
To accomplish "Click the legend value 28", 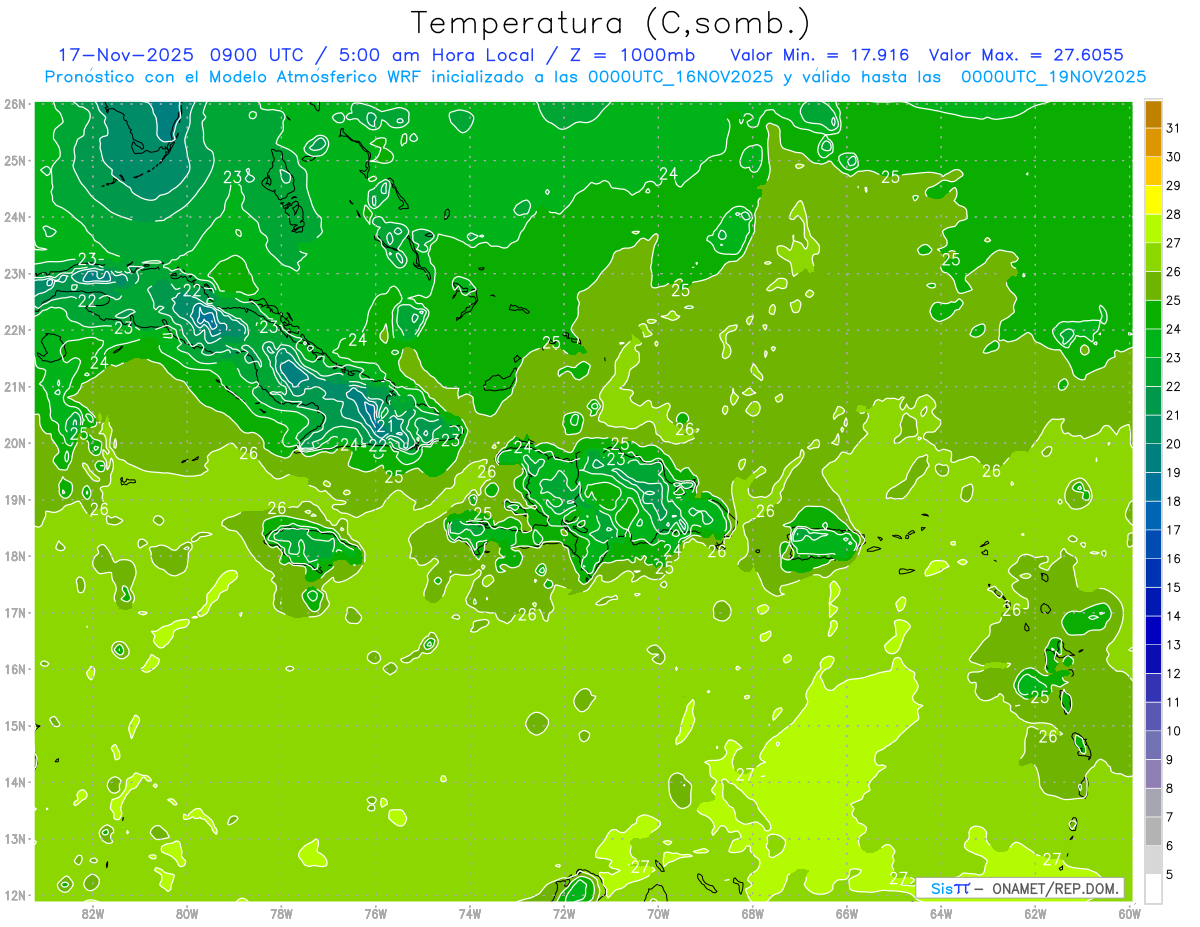I will point(1174,214).
